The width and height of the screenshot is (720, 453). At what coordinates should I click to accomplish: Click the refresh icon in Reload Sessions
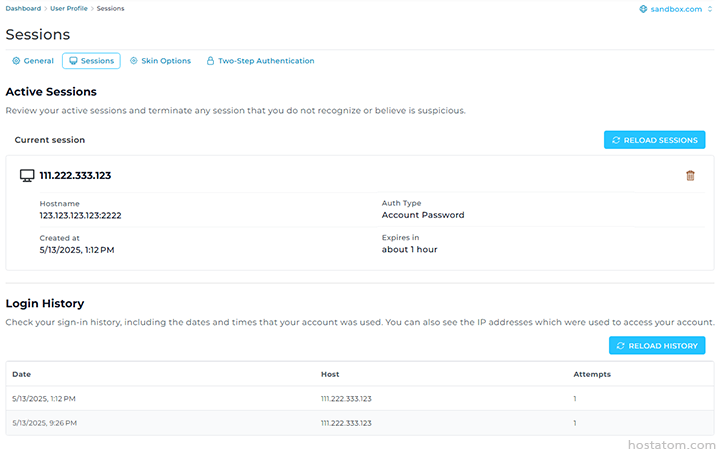616,140
